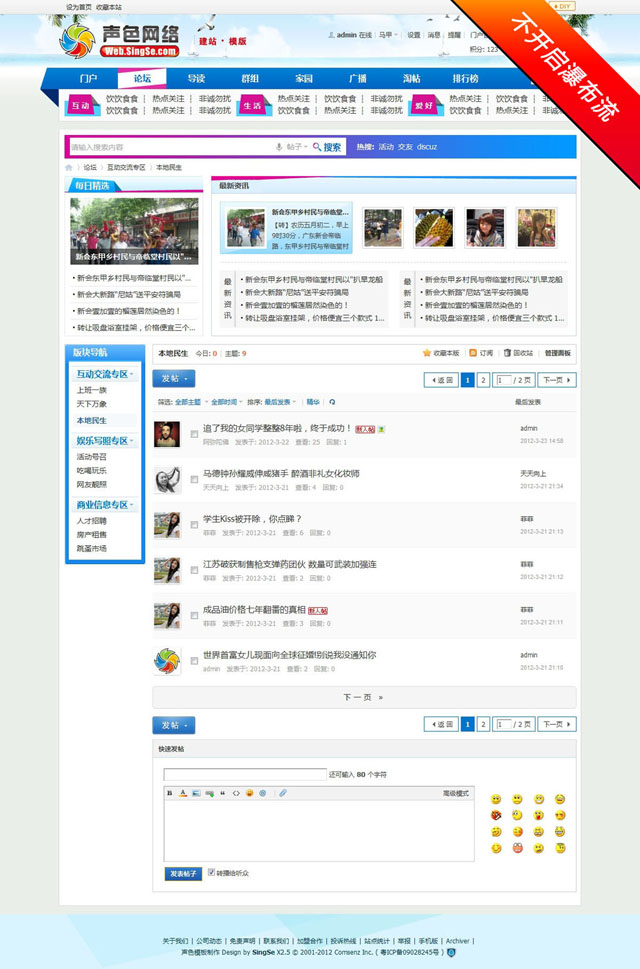
Task: Click the 管理面板 link
Action: pos(558,353)
